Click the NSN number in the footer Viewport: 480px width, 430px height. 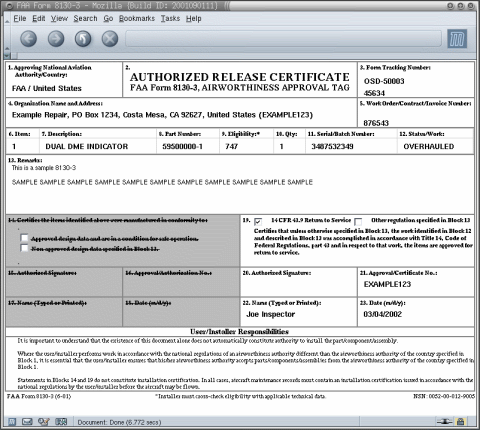tap(444, 396)
